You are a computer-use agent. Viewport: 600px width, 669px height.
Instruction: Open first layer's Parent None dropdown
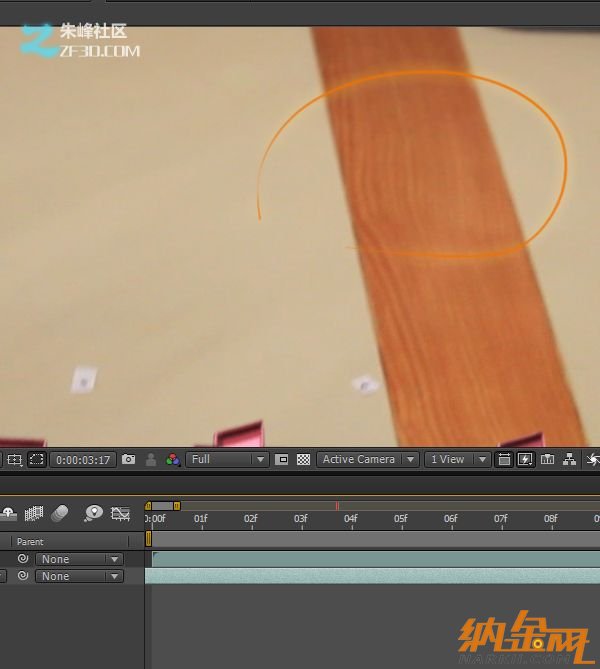tap(79, 559)
